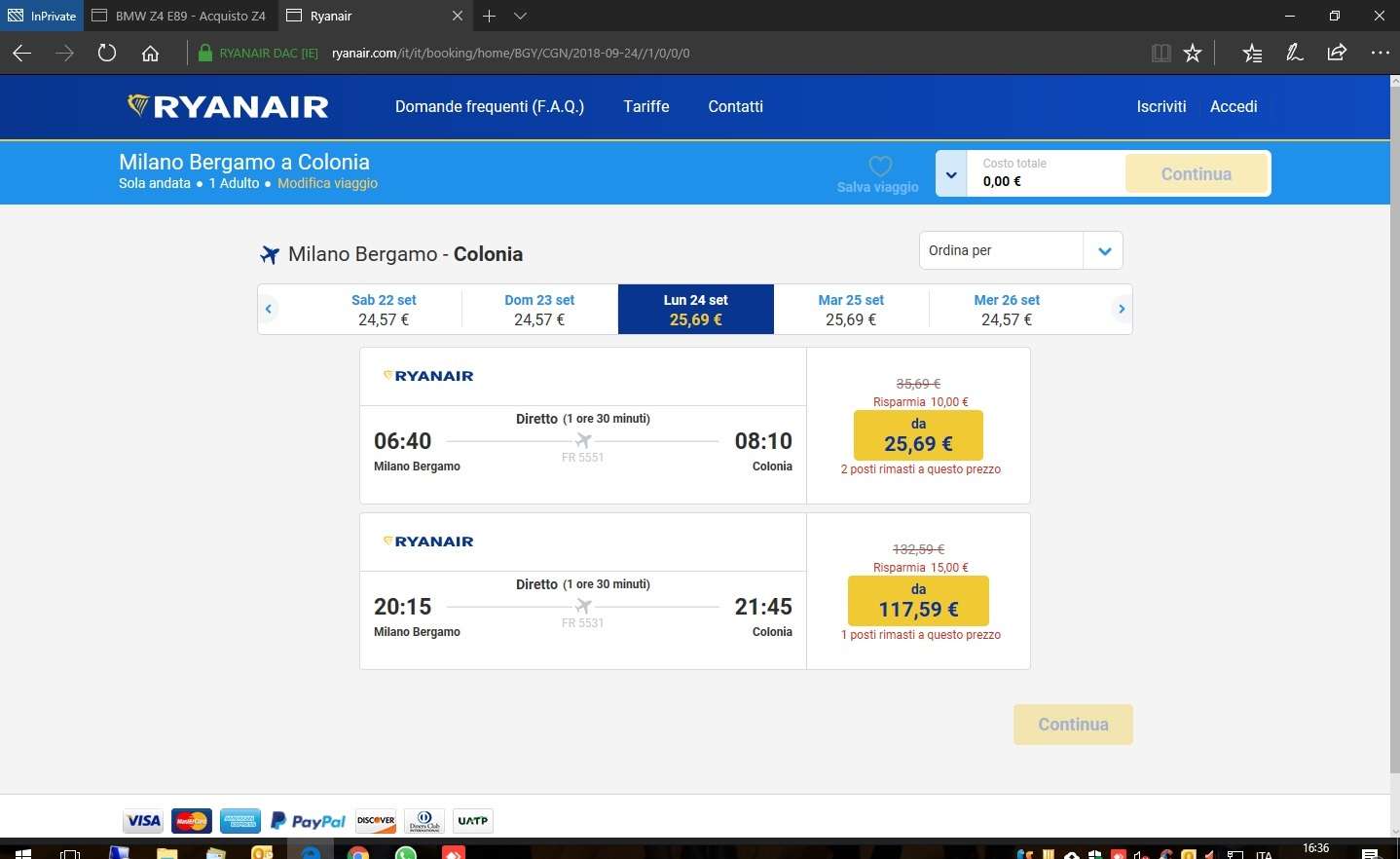Open reading view book icon
Viewport: 1400px width, 859px height.
pyautogui.click(x=1161, y=54)
